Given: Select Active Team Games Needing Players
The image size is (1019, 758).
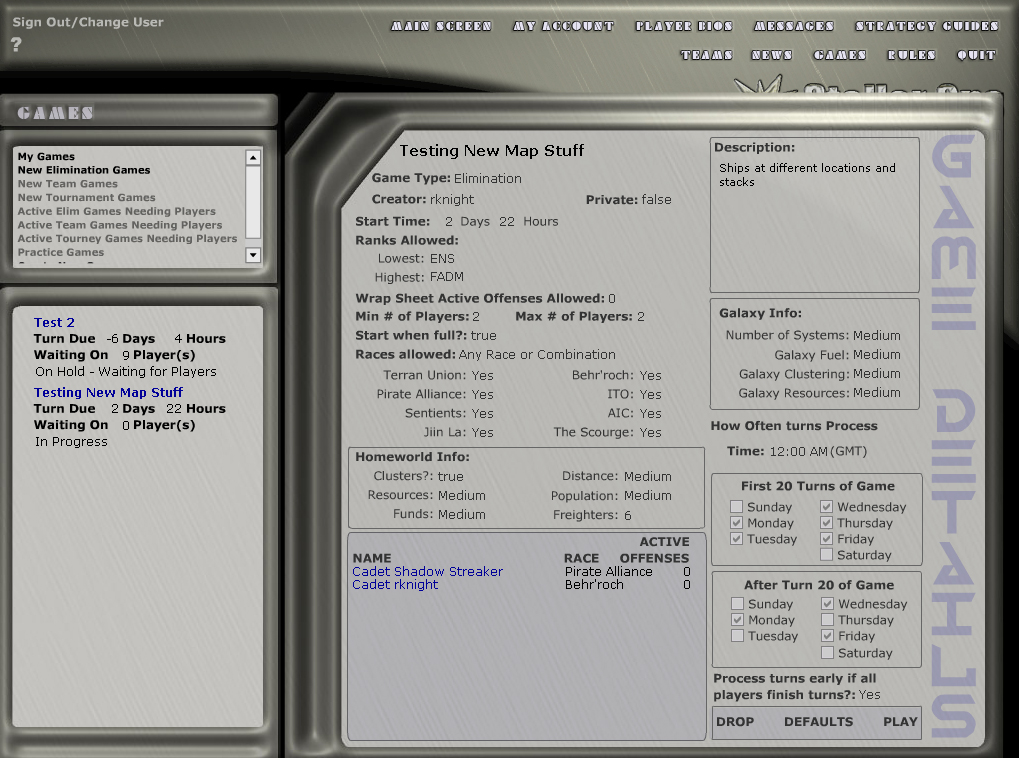Looking at the screenshot, I should coord(120,225).
